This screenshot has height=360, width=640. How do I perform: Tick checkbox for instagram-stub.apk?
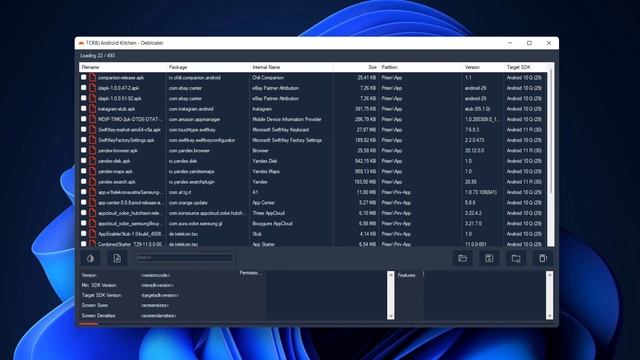pyautogui.click(x=84, y=109)
